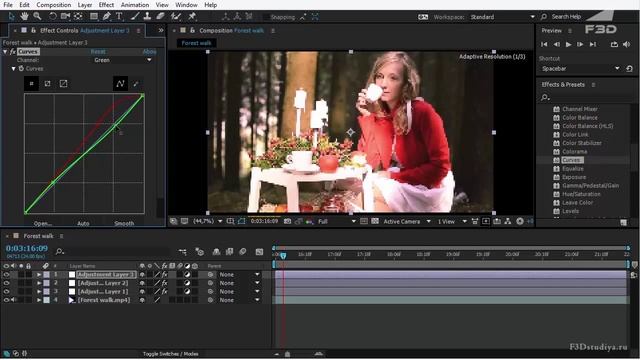Select the Hand tool
This screenshot has width=640, height=360.
point(24,16)
